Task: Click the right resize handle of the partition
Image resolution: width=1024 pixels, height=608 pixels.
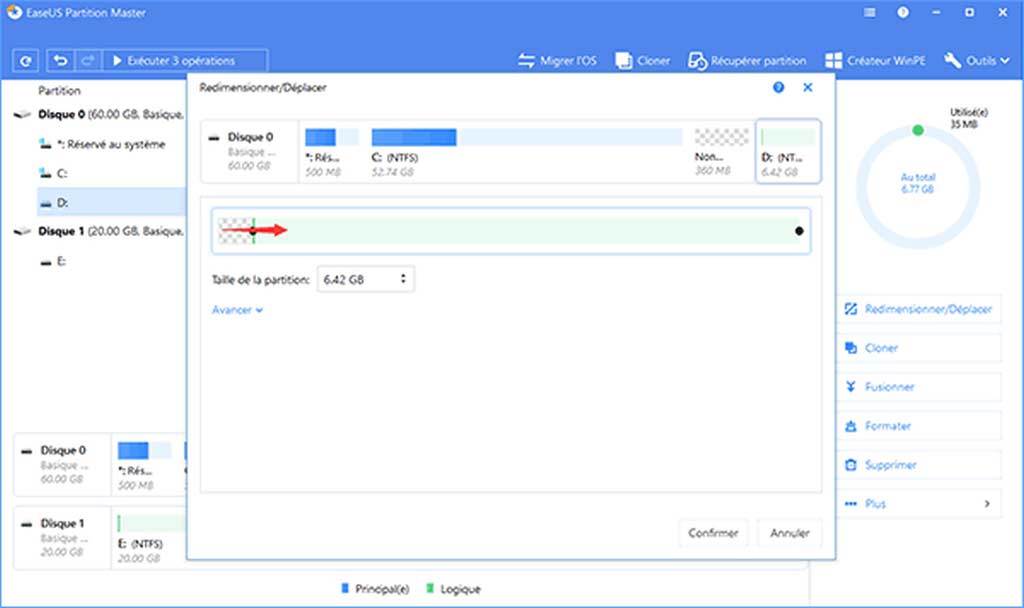Action: click(x=799, y=231)
